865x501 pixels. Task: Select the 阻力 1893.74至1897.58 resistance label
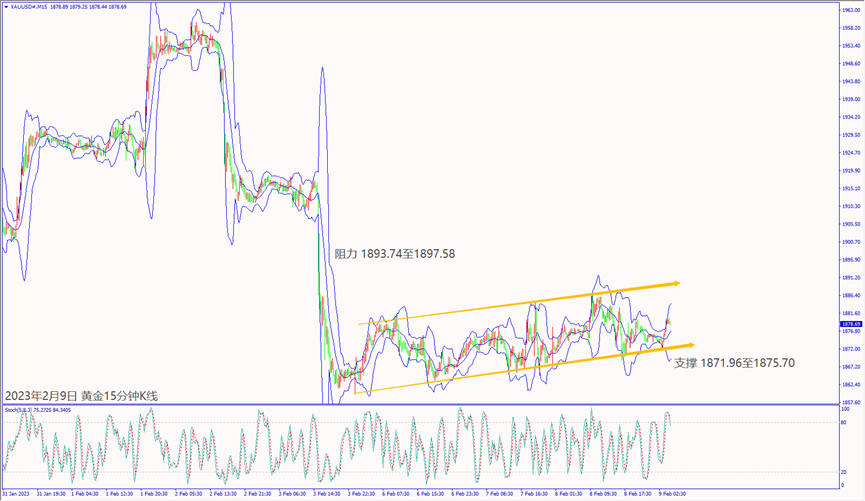coord(394,254)
